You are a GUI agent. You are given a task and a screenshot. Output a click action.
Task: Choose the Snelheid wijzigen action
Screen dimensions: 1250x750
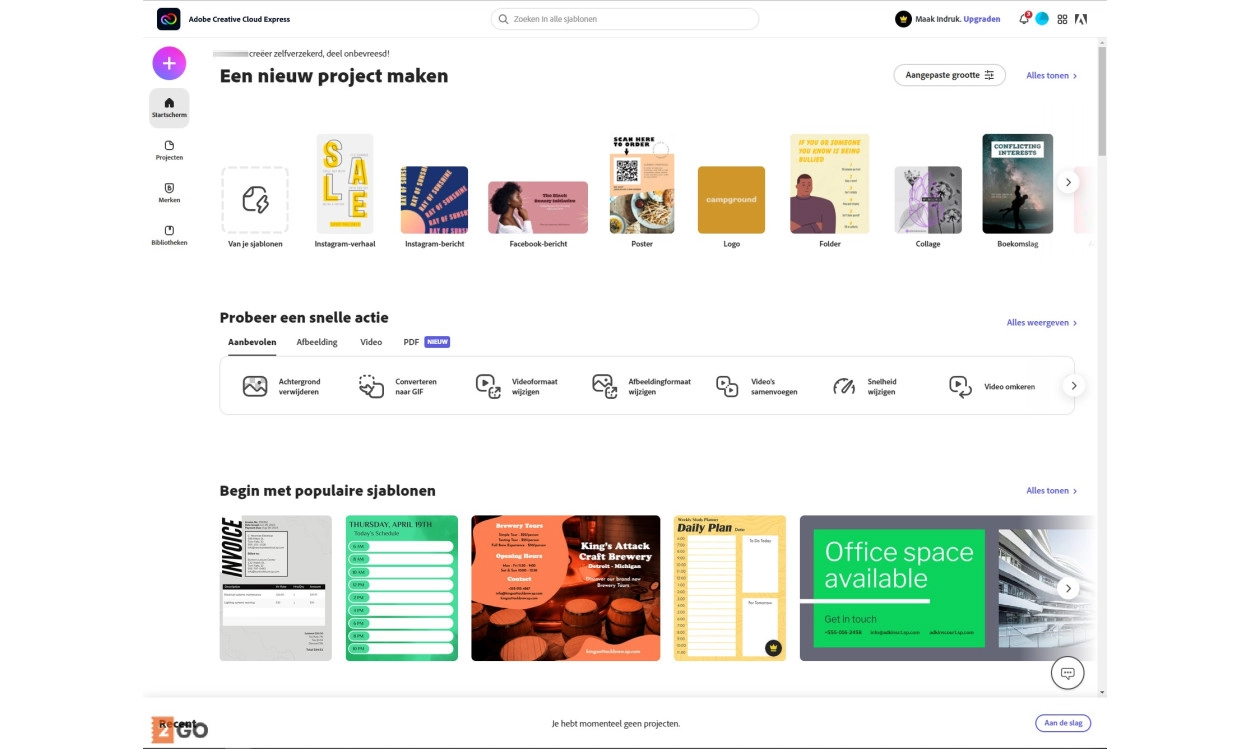coord(866,386)
